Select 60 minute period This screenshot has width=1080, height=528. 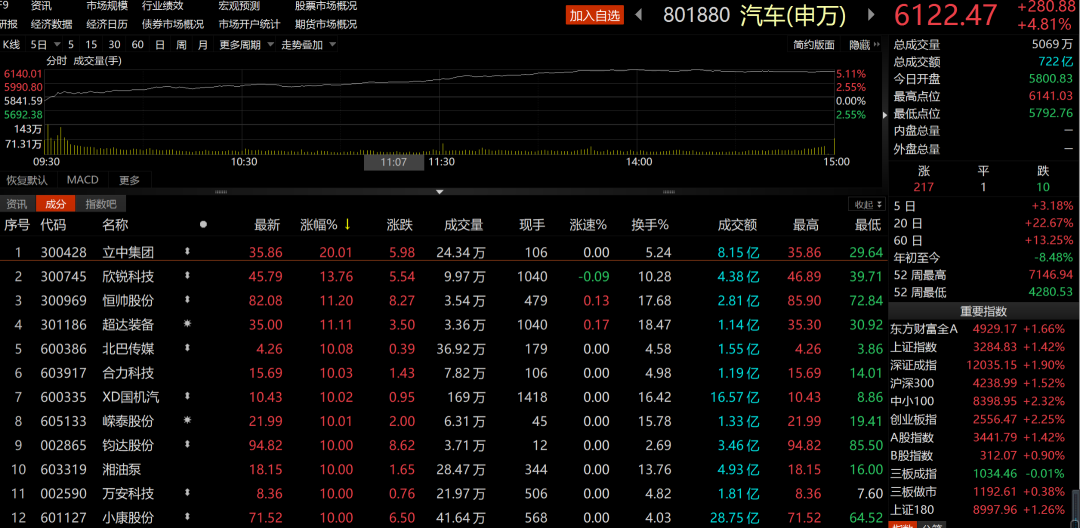[x=137, y=45]
